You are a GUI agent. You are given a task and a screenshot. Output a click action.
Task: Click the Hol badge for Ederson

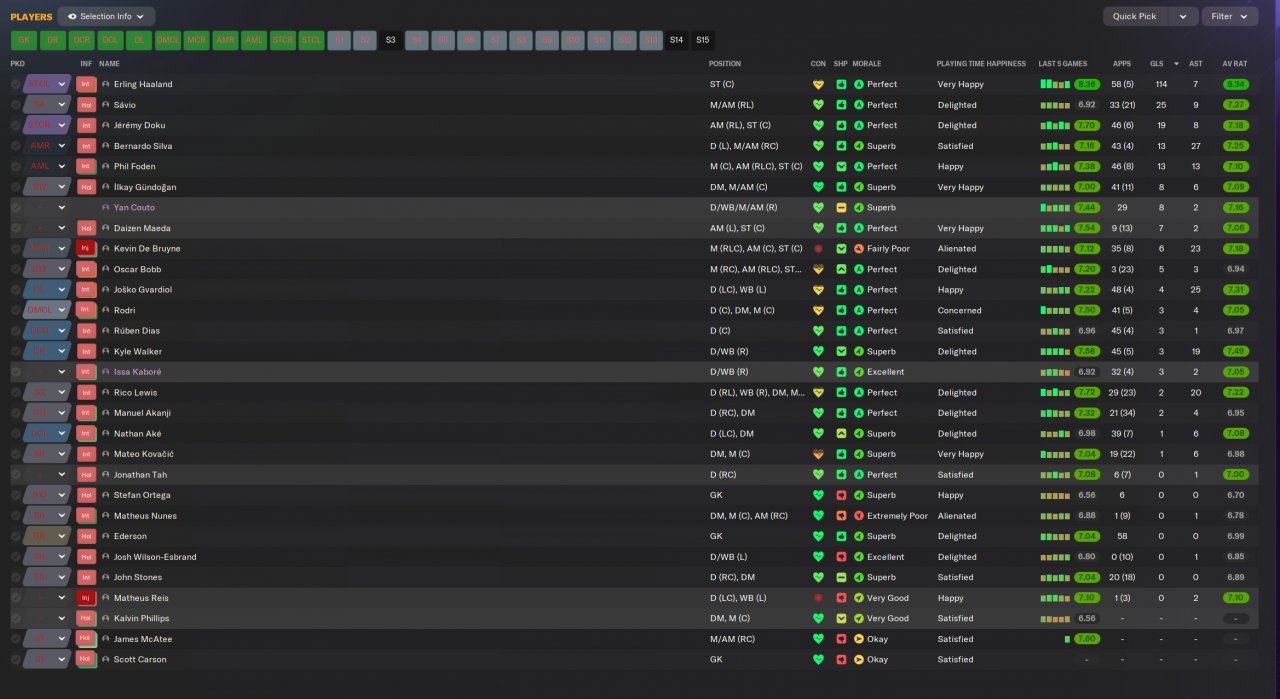click(x=86, y=536)
